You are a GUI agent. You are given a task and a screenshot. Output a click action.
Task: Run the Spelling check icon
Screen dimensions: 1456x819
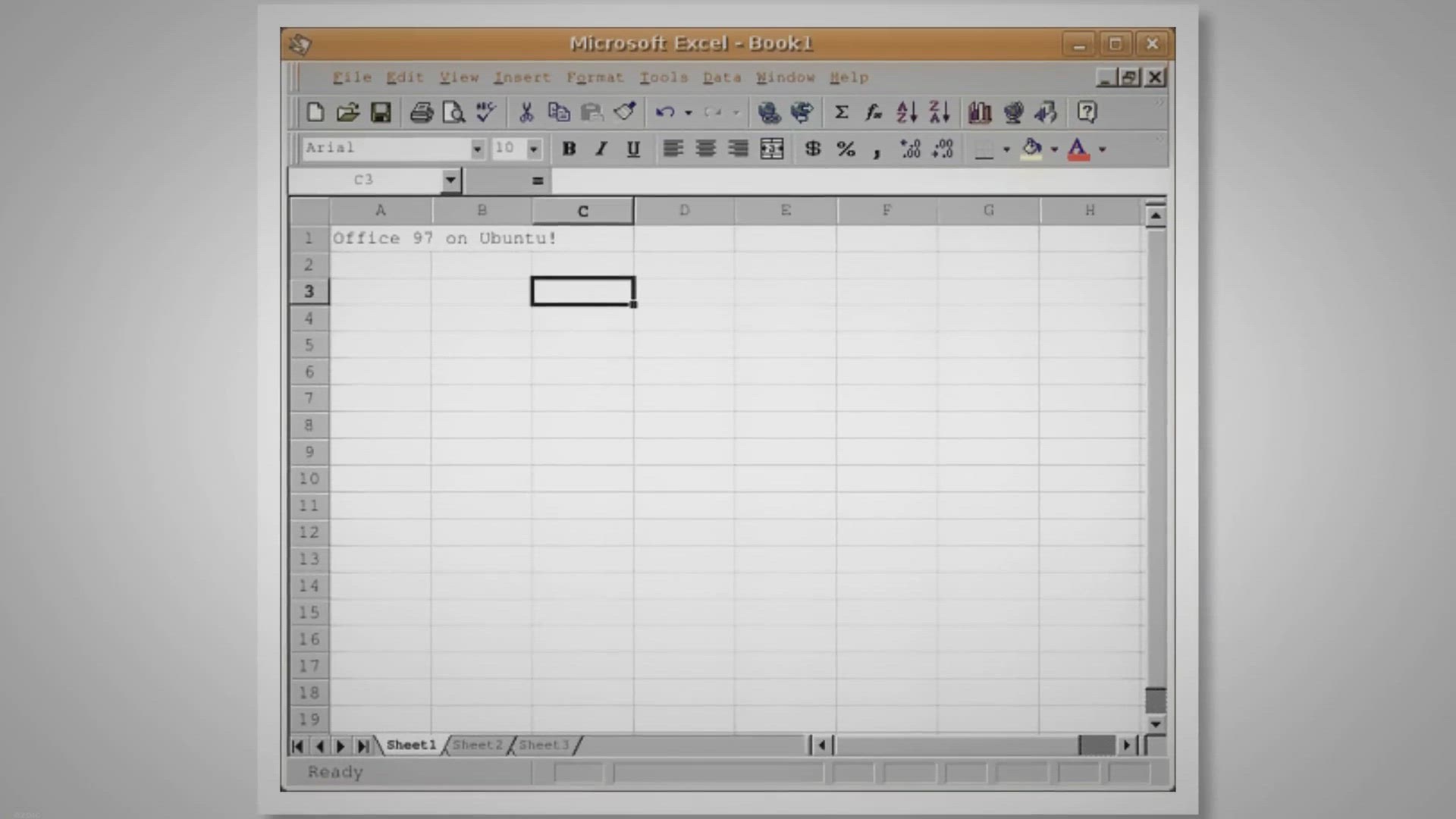point(486,112)
